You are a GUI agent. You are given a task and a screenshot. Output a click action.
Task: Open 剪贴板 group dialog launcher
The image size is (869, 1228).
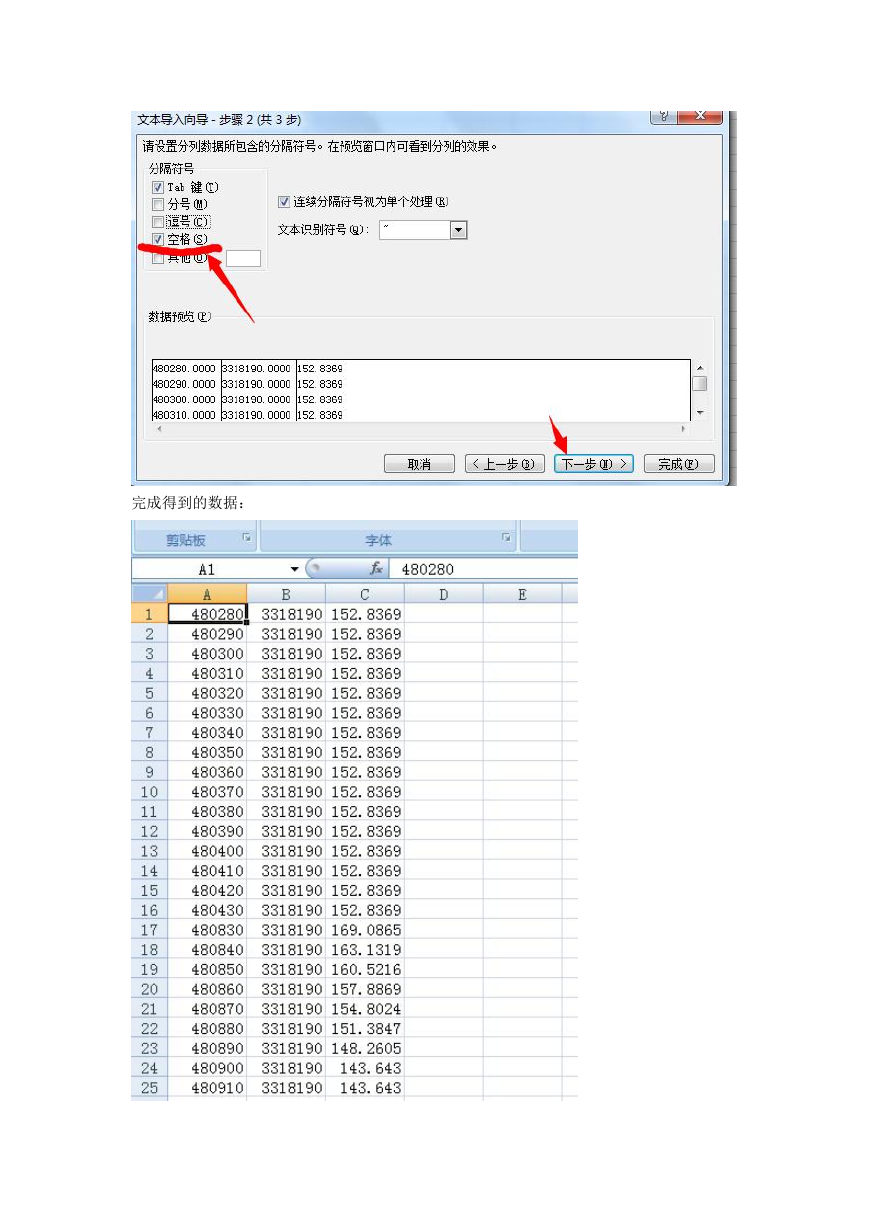coord(246,538)
